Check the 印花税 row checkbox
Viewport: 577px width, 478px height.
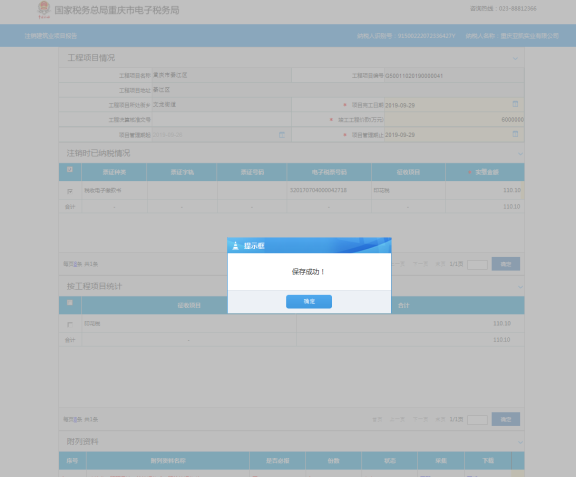[70, 324]
